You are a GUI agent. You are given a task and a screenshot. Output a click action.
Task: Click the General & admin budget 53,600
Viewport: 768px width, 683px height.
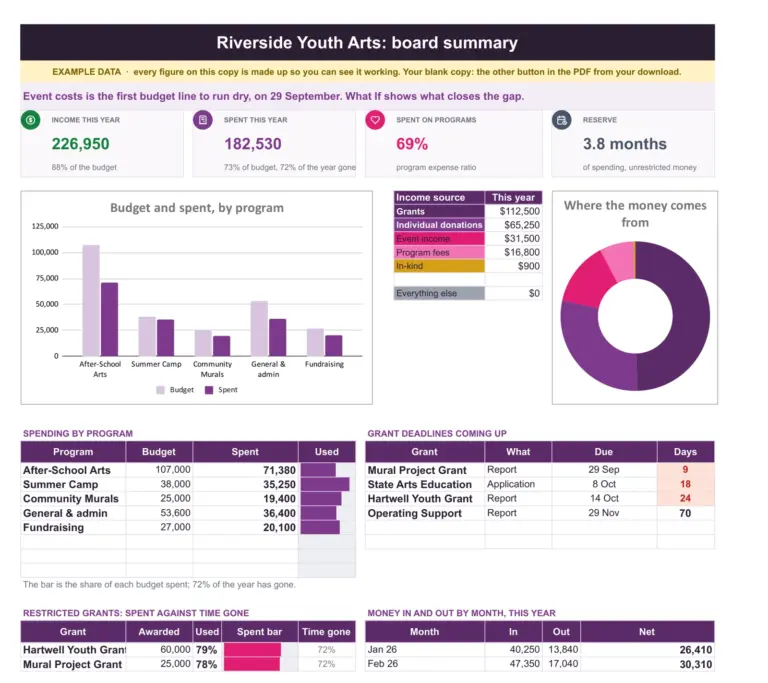[x=175, y=513]
